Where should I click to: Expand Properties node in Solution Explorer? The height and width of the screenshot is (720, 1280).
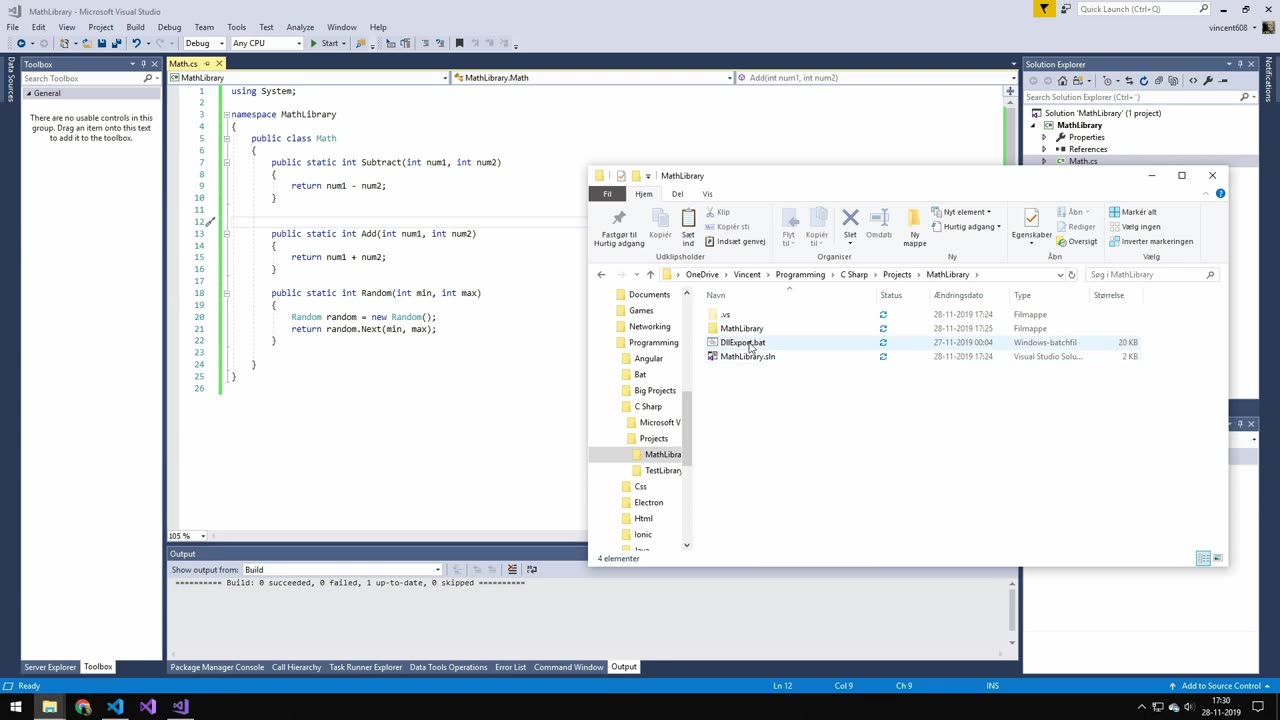click(1044, 137)
